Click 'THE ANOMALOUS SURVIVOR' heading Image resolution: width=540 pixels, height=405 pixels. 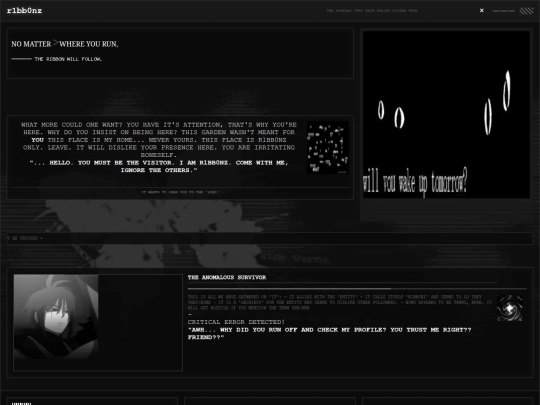click(227, 278)
